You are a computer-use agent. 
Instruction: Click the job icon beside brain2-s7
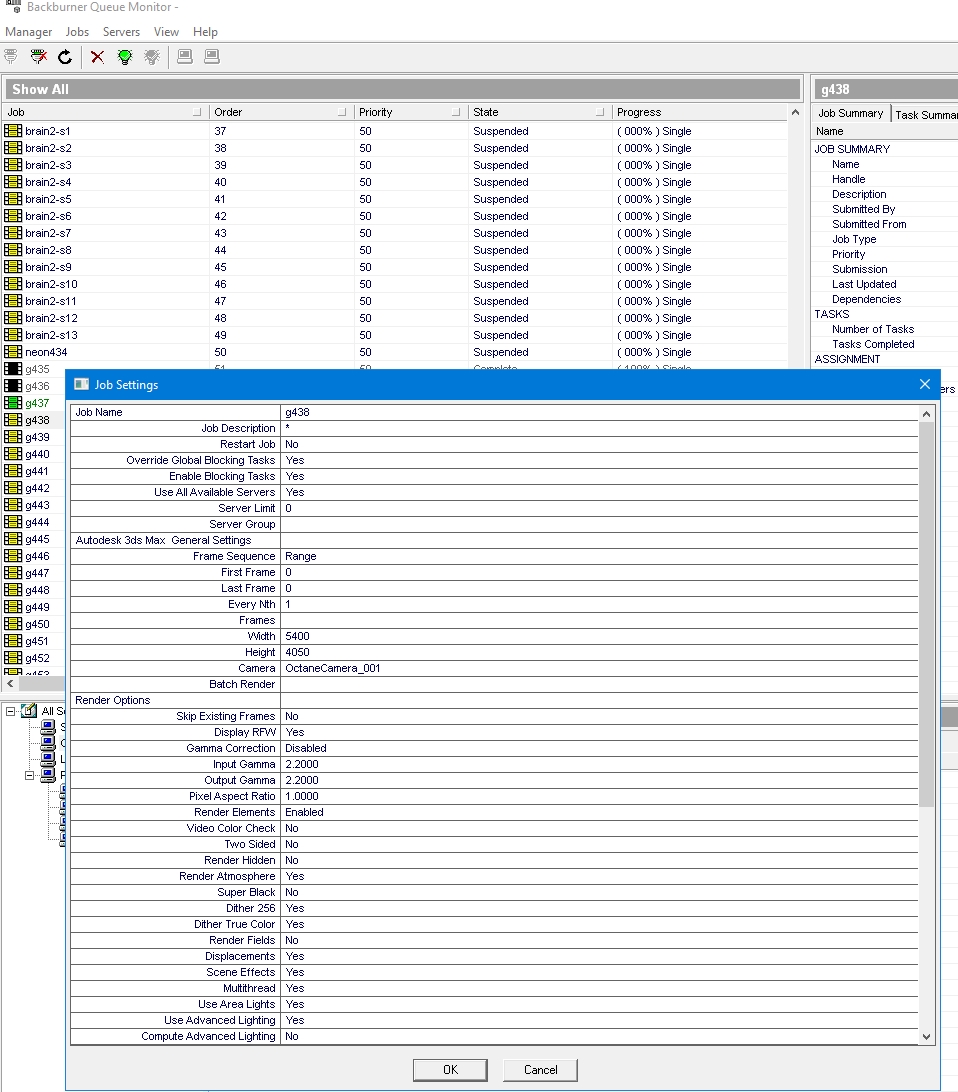[13, 233]
